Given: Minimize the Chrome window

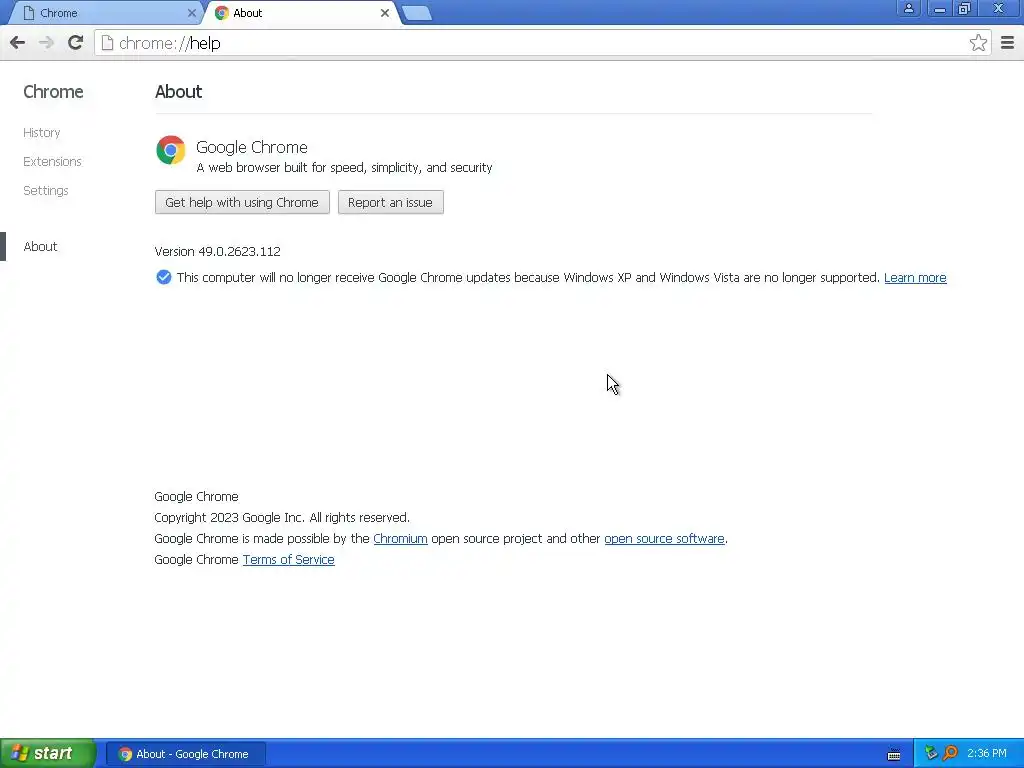Looking at the screenshot, I should pos(940,8).
